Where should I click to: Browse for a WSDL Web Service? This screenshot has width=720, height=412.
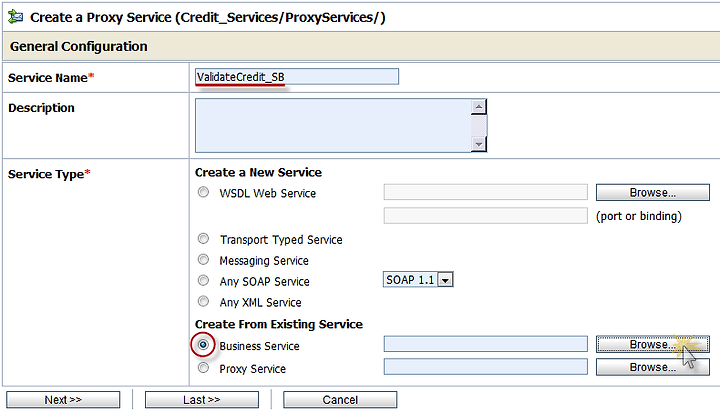pos(652,192)
